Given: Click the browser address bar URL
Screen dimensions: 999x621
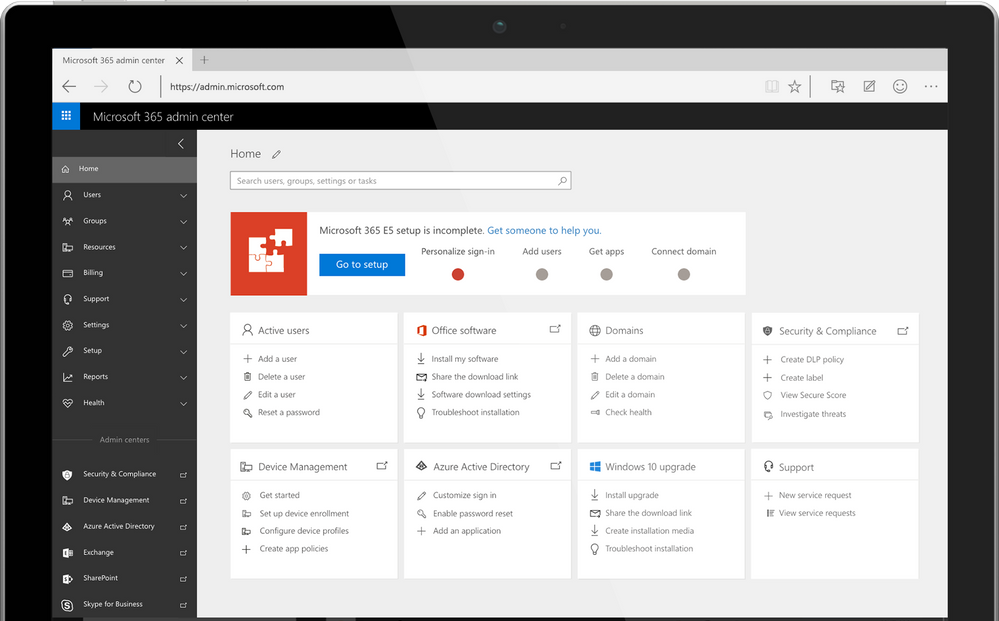Looking at the screenshot, I should (x=227, y=87).
